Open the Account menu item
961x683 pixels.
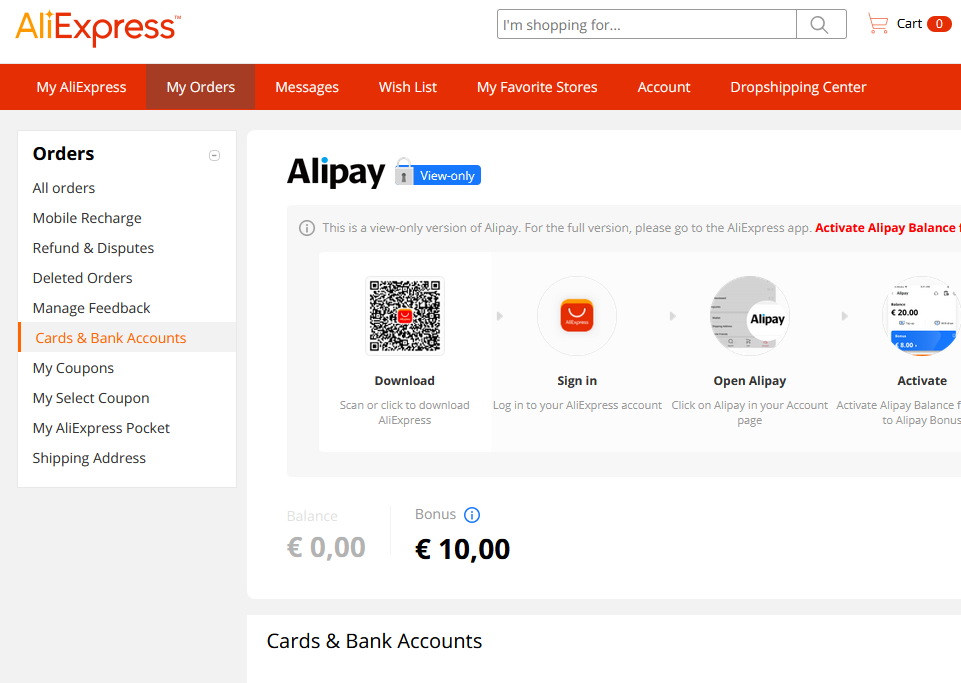click(x=664, y=87)
